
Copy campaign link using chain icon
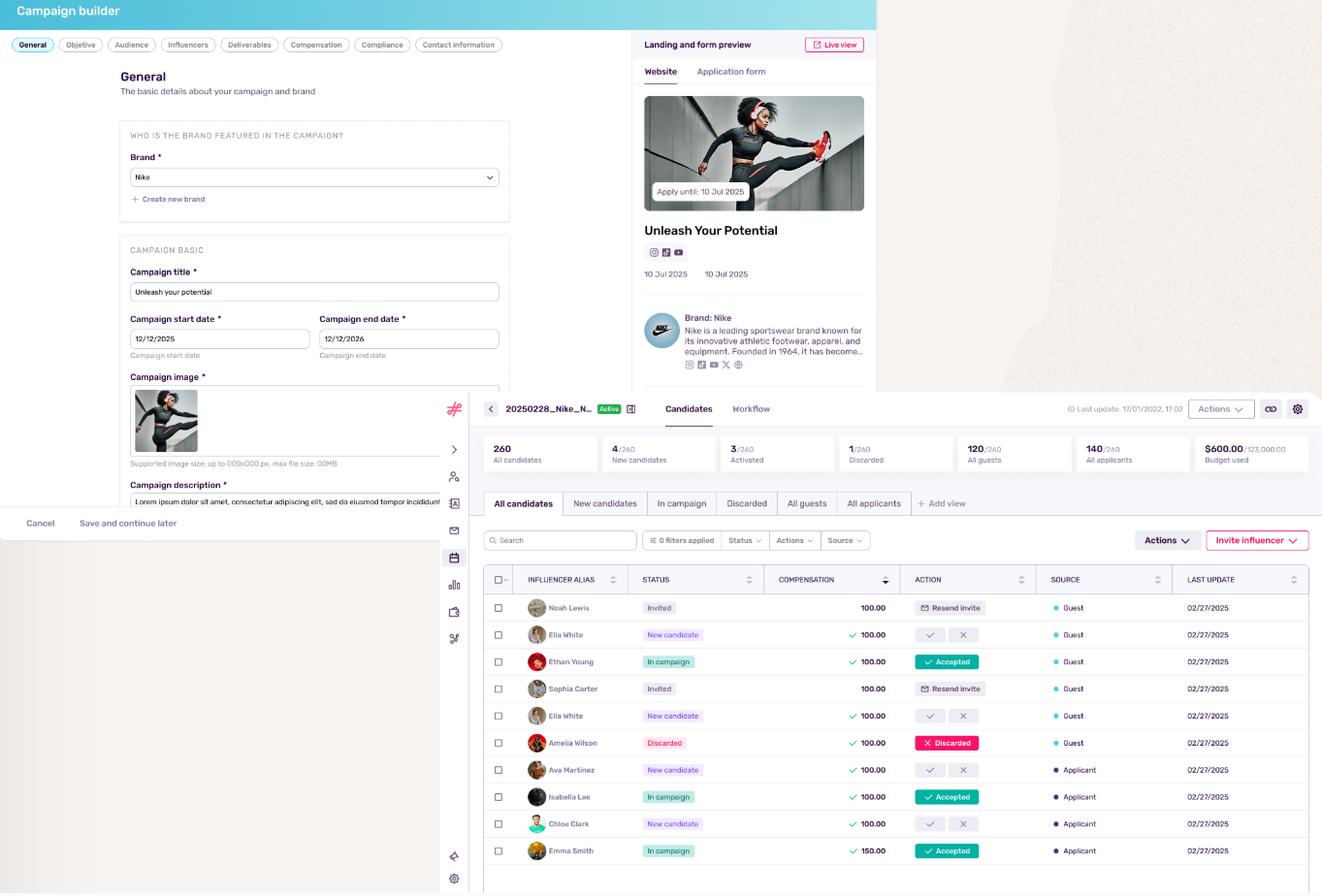tap(1271, 409)
